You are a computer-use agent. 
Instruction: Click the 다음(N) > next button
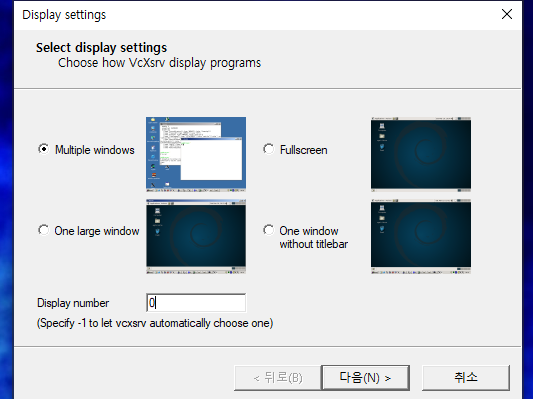click(x=365, y=378)
